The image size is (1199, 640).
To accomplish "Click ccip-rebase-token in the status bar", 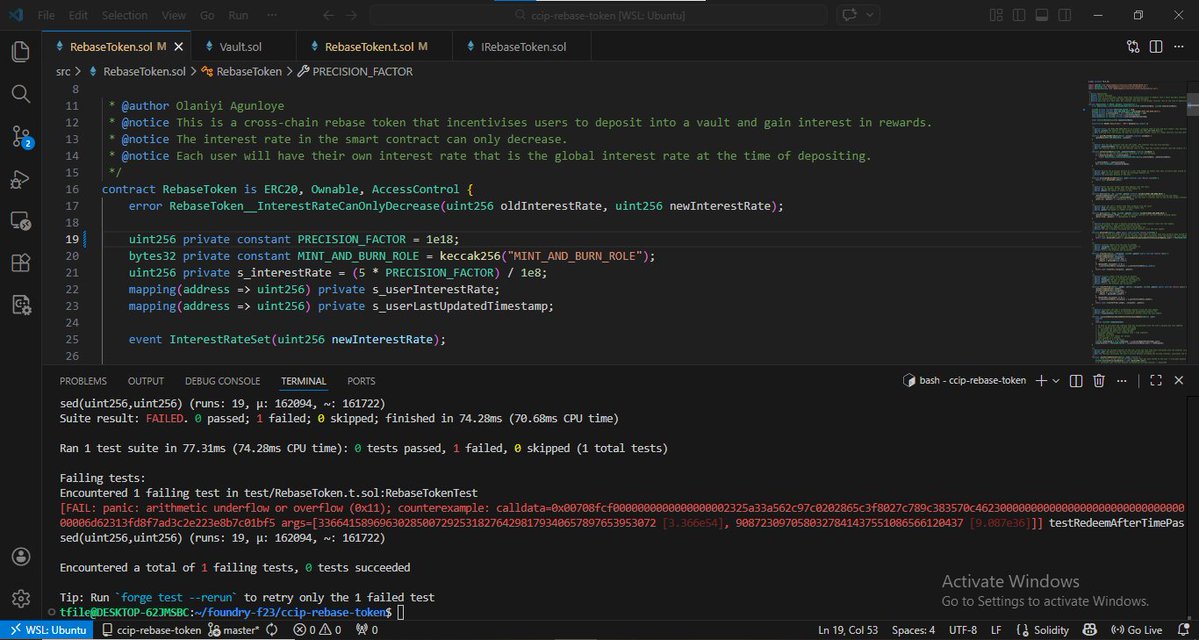I will [152, 631].
